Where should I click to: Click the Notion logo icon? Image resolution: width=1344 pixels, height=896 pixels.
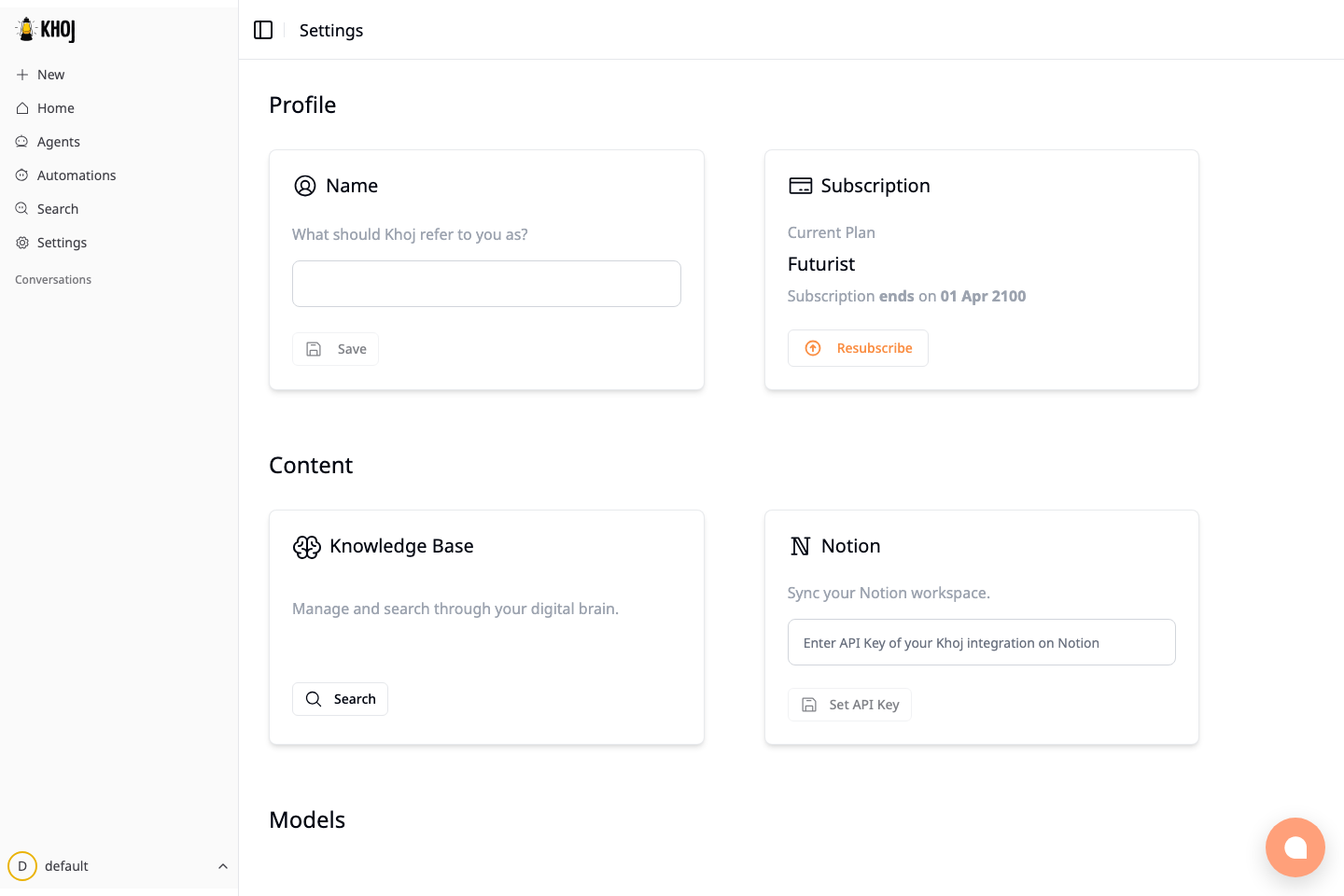click(801, 546)
